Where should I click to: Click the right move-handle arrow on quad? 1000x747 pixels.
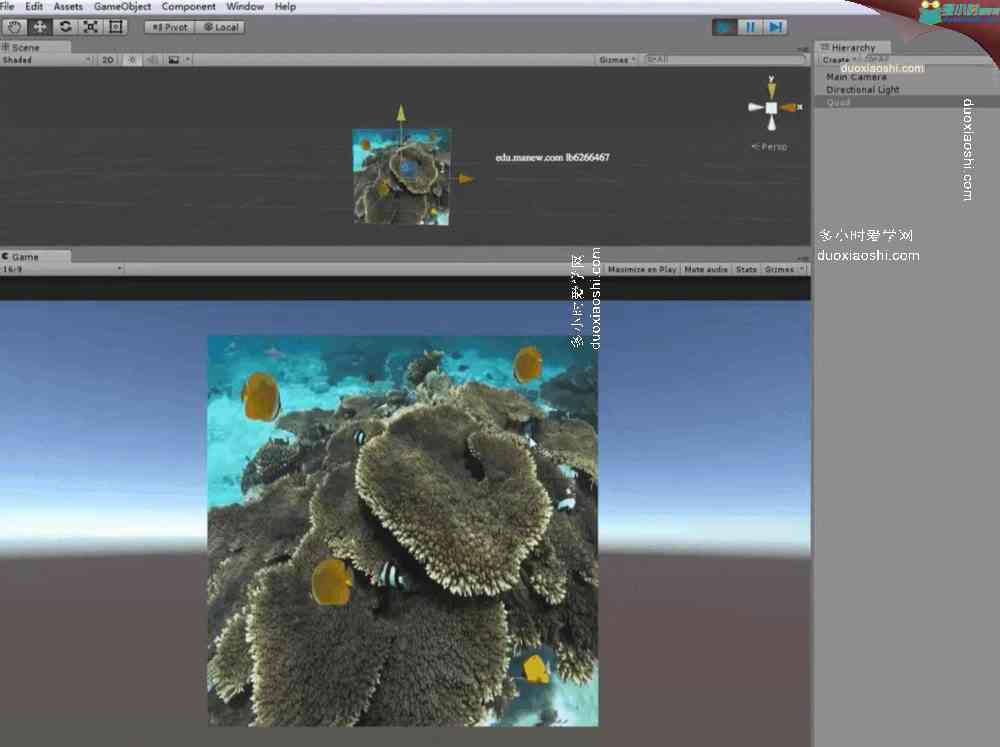click(x=466, y=179)
